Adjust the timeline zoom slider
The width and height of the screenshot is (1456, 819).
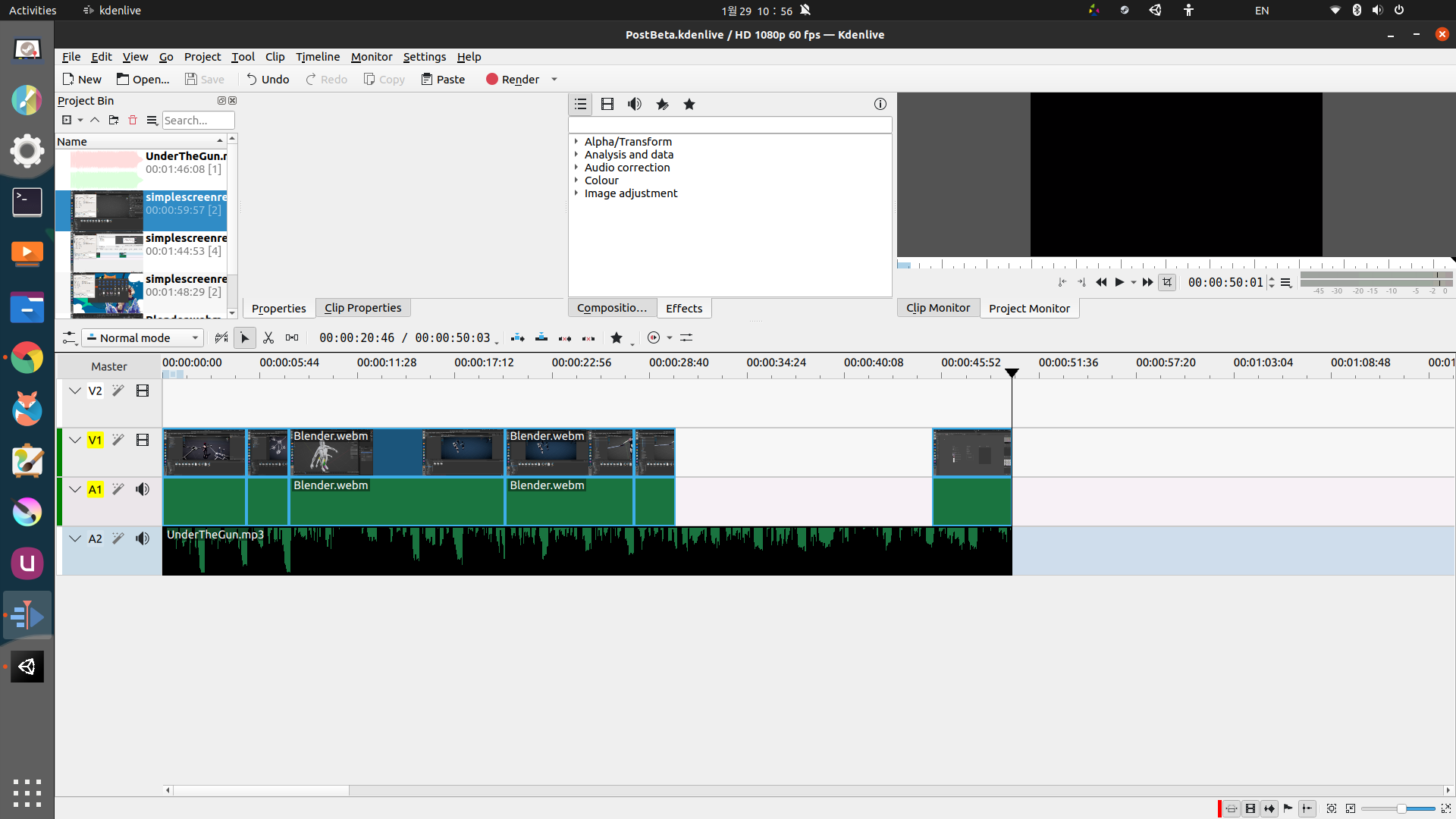[x=1398, y=808]
